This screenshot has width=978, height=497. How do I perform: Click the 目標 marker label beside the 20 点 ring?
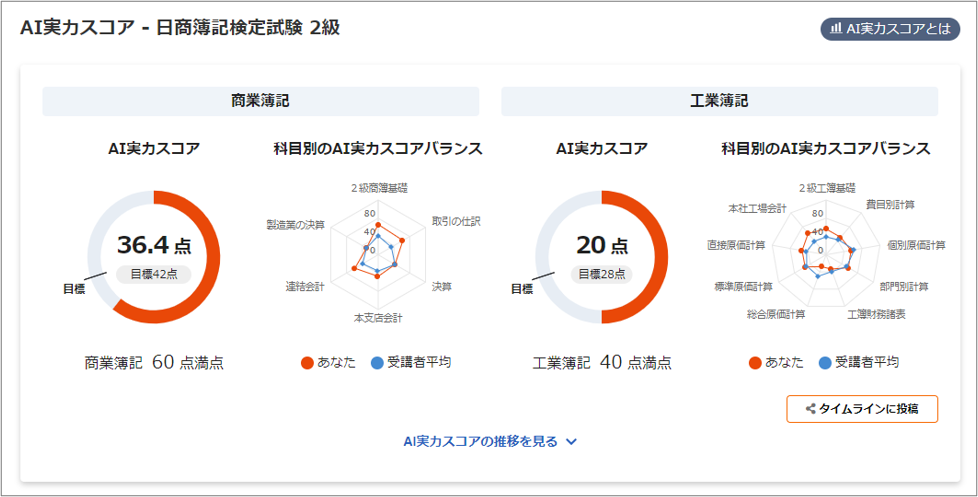[x=522, y=289]
